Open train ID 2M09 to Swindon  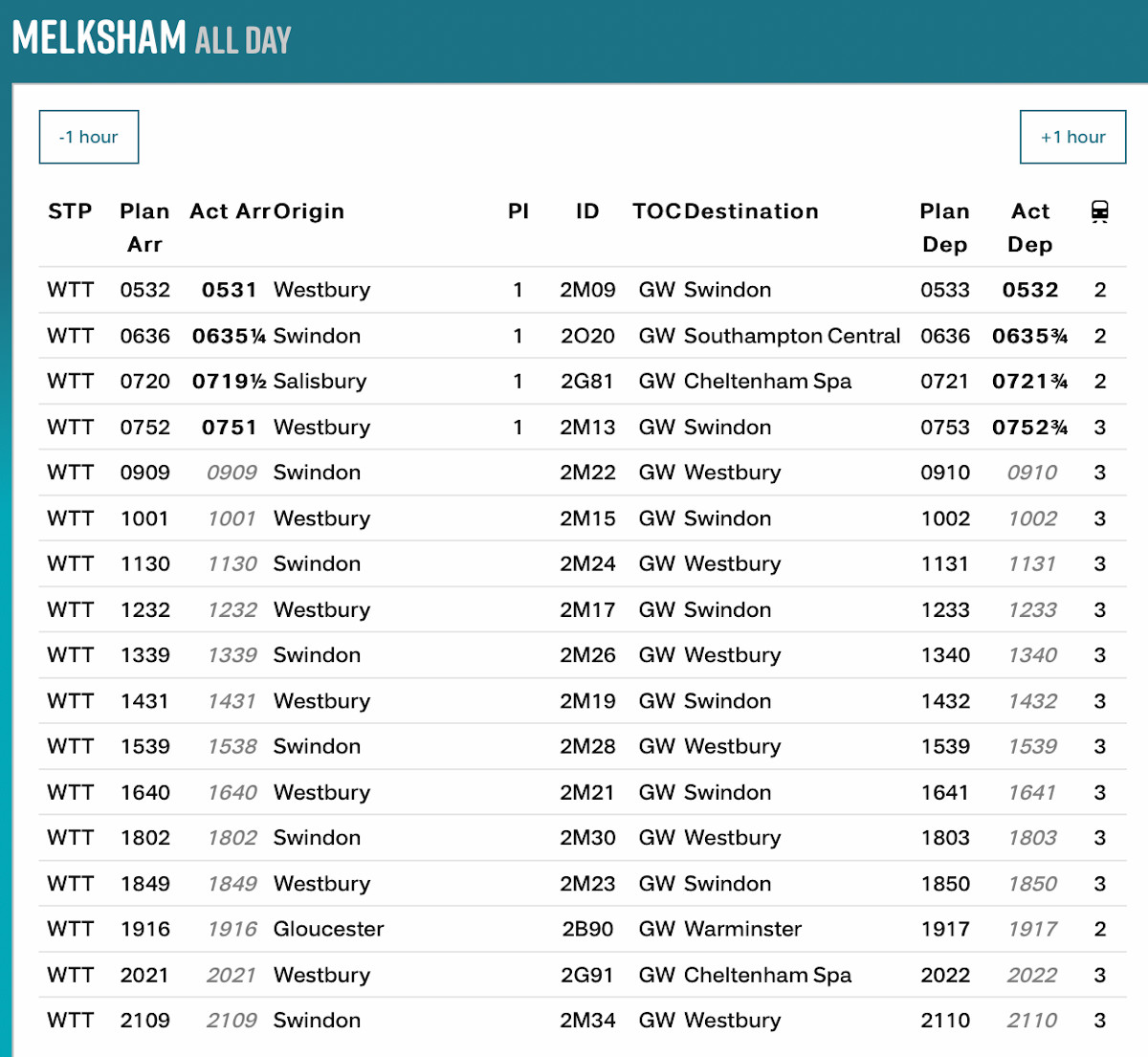pos(587,290)
